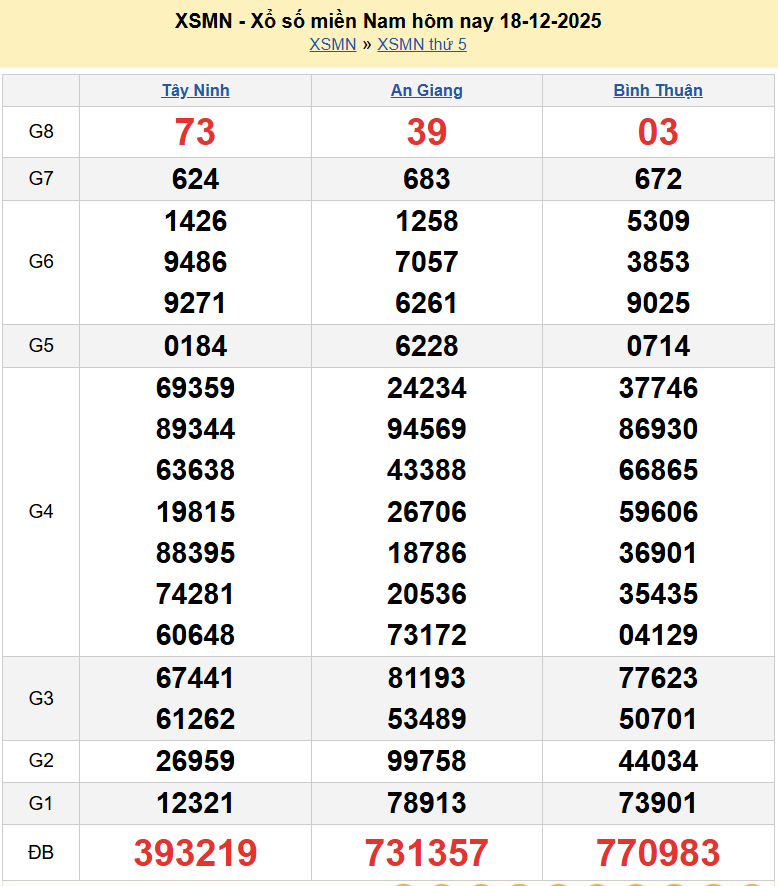Screen dimensions: 778x886
Task: Click the G8 result 73
Action: coord(195,132)
